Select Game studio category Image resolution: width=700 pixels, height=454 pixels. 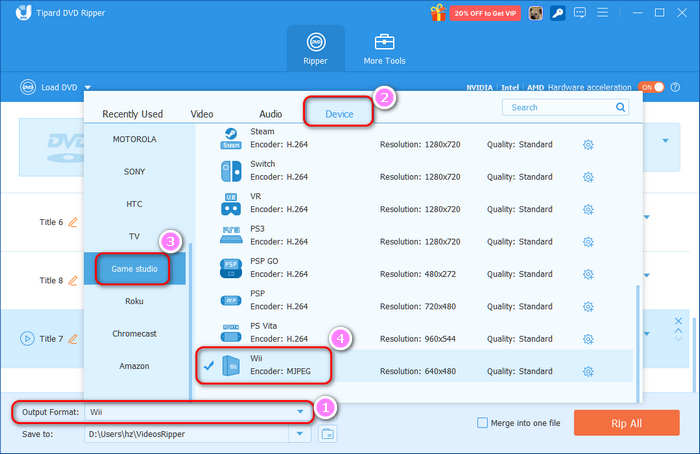134,269
